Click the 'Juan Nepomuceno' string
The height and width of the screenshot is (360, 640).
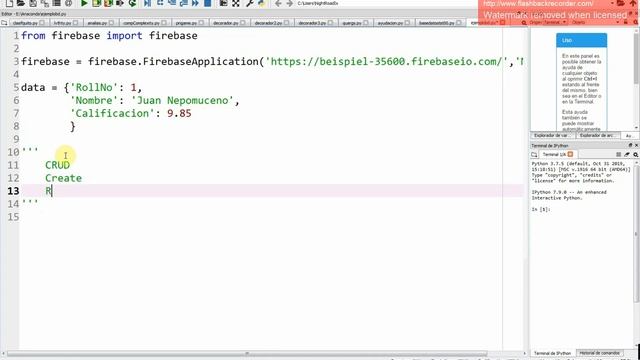[182, 100]
